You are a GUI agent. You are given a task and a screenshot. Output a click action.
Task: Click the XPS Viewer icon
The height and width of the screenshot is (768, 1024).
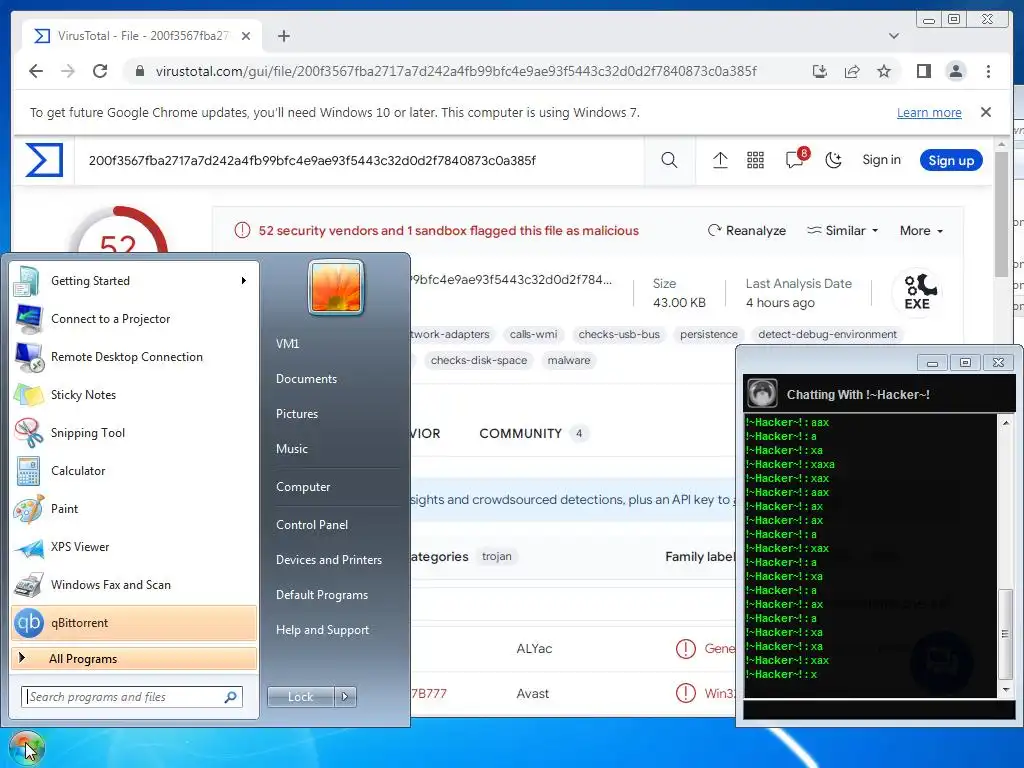pyautogui.click(x=29, y=548)
